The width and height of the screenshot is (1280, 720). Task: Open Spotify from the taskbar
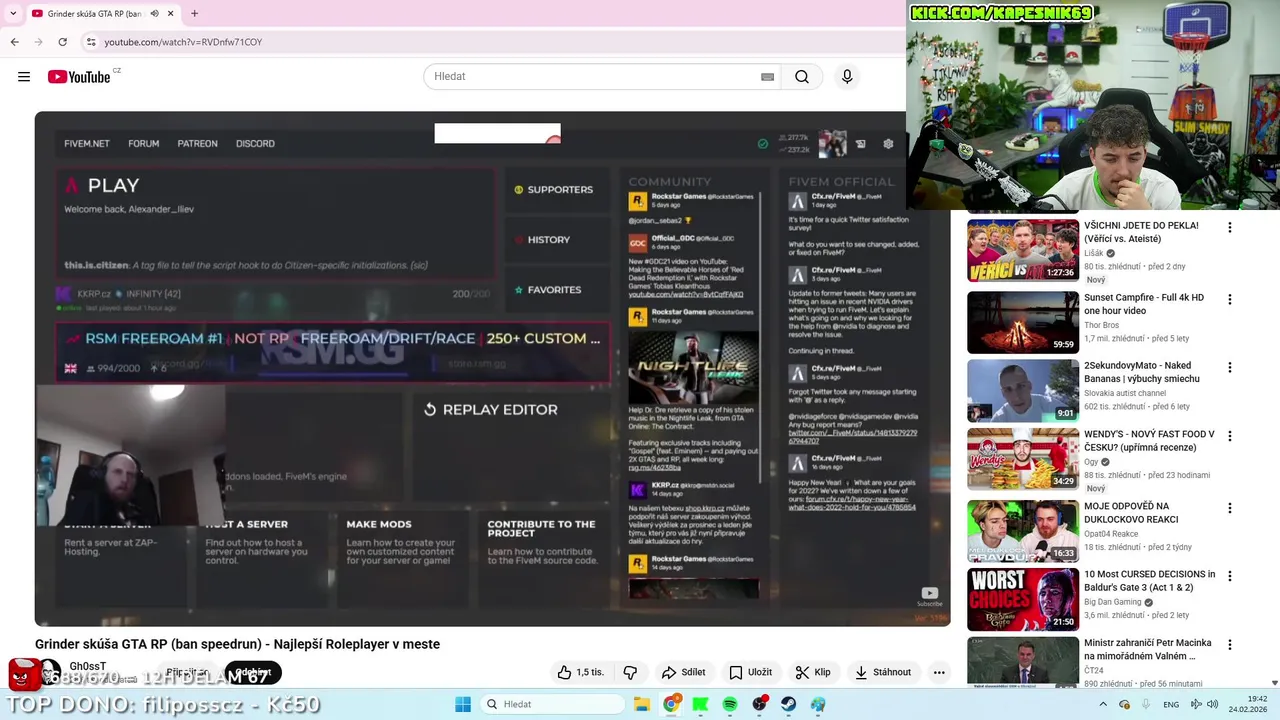(730, 704)
